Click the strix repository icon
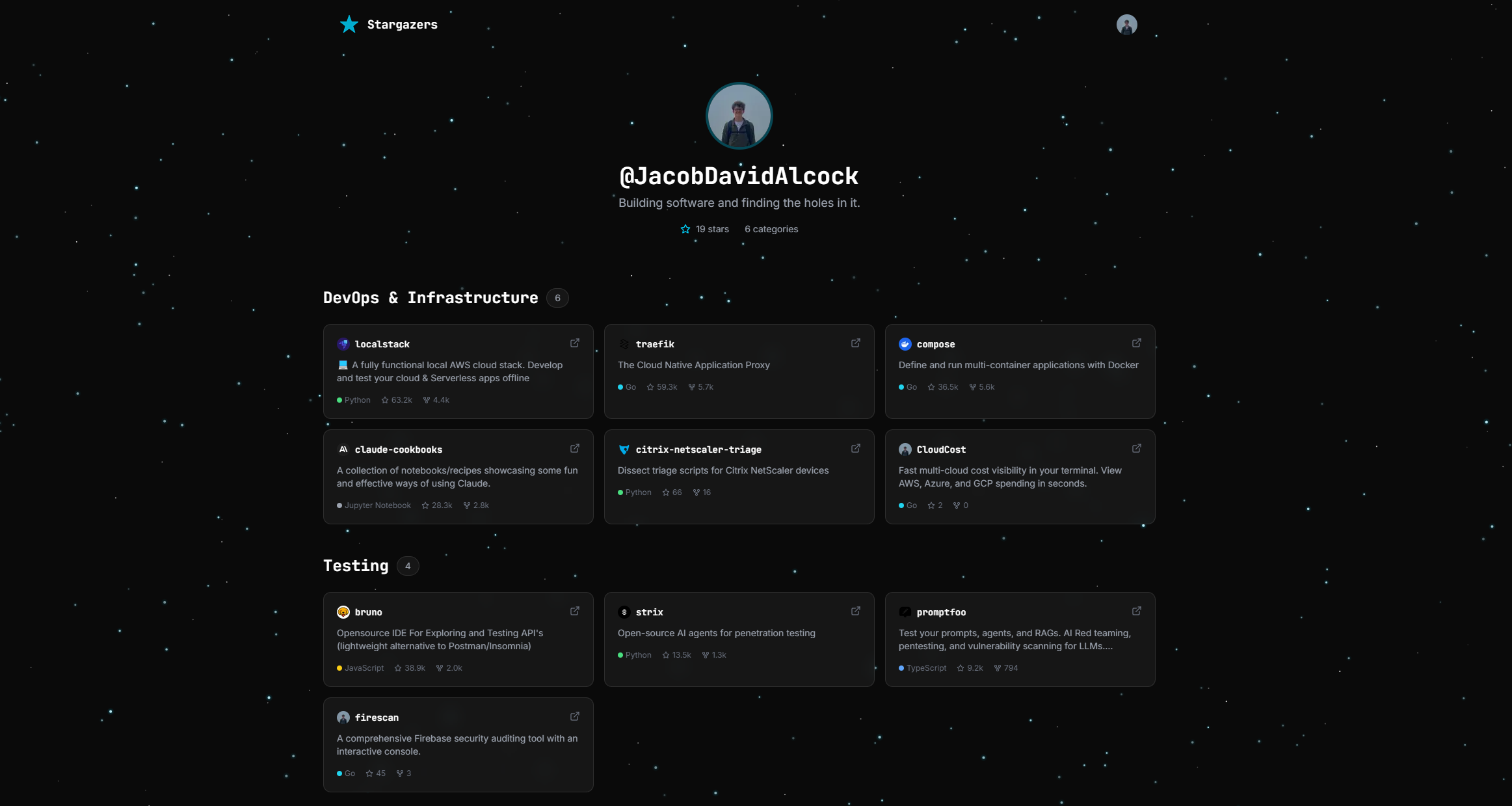 pos(624,611)
